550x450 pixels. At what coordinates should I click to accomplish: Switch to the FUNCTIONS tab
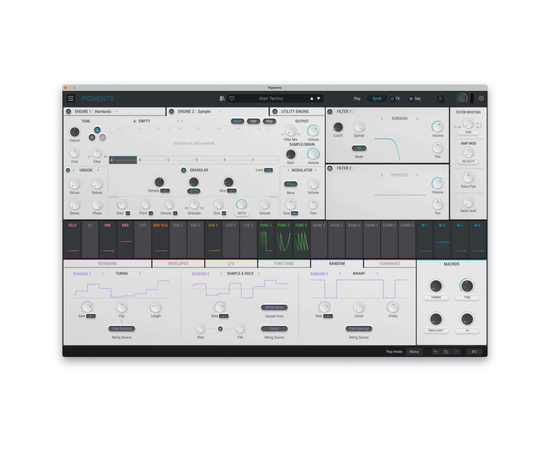(284, 263)
